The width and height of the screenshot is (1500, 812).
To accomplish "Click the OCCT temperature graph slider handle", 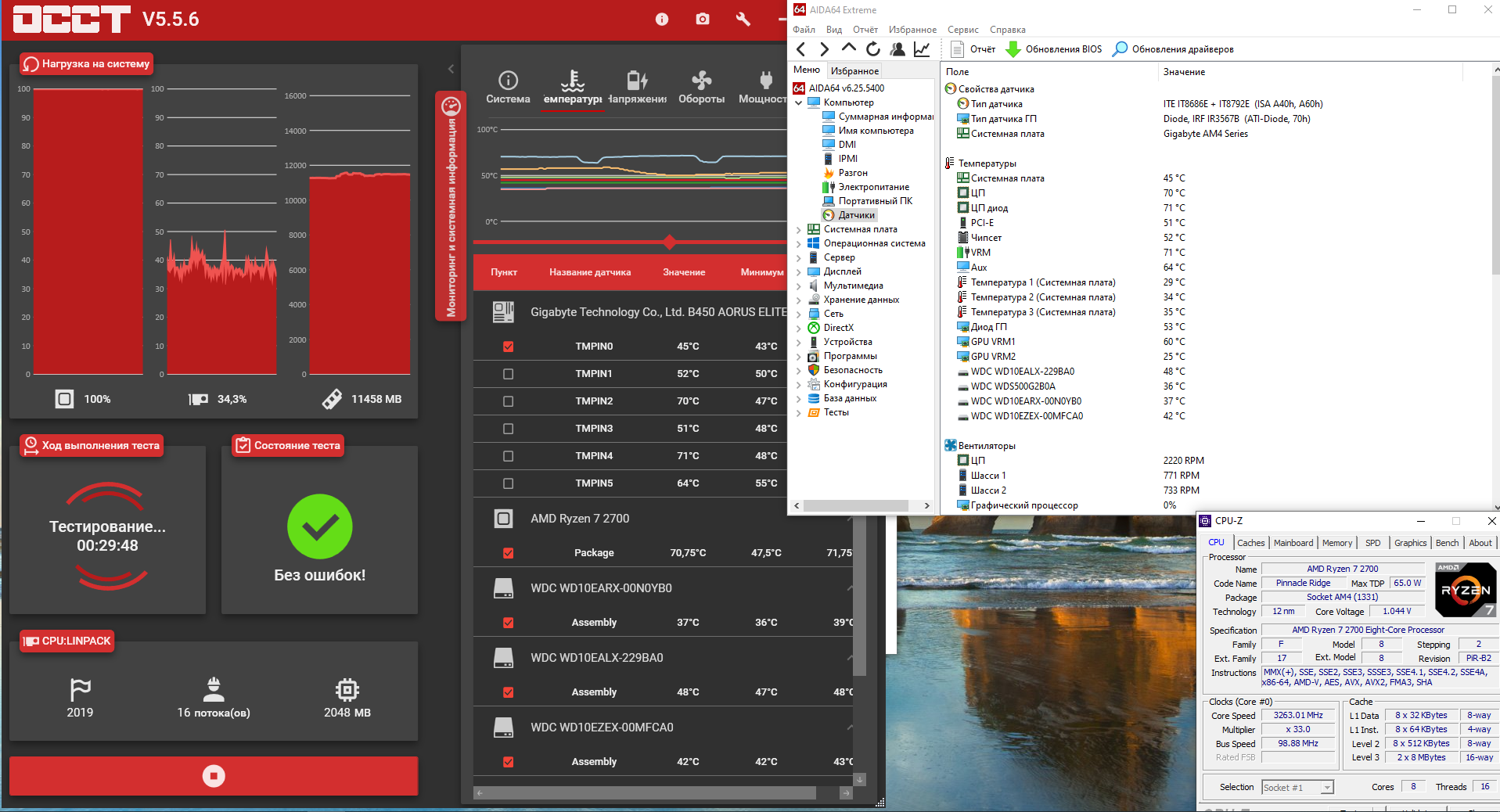I will [669, 242].
